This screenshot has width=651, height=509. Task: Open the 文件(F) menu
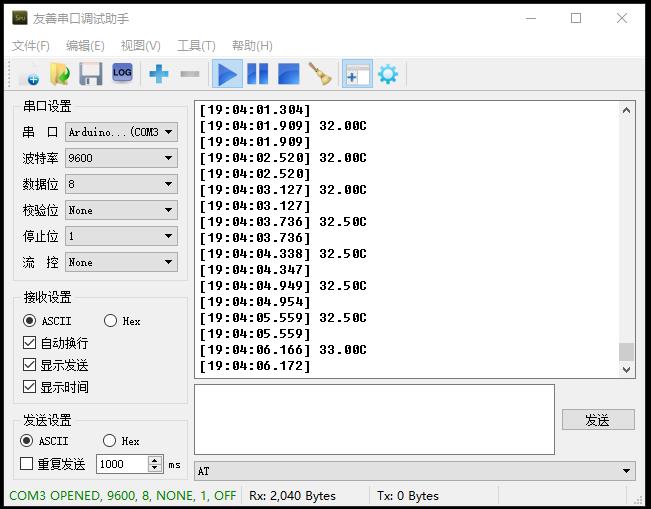pos(31,45)
